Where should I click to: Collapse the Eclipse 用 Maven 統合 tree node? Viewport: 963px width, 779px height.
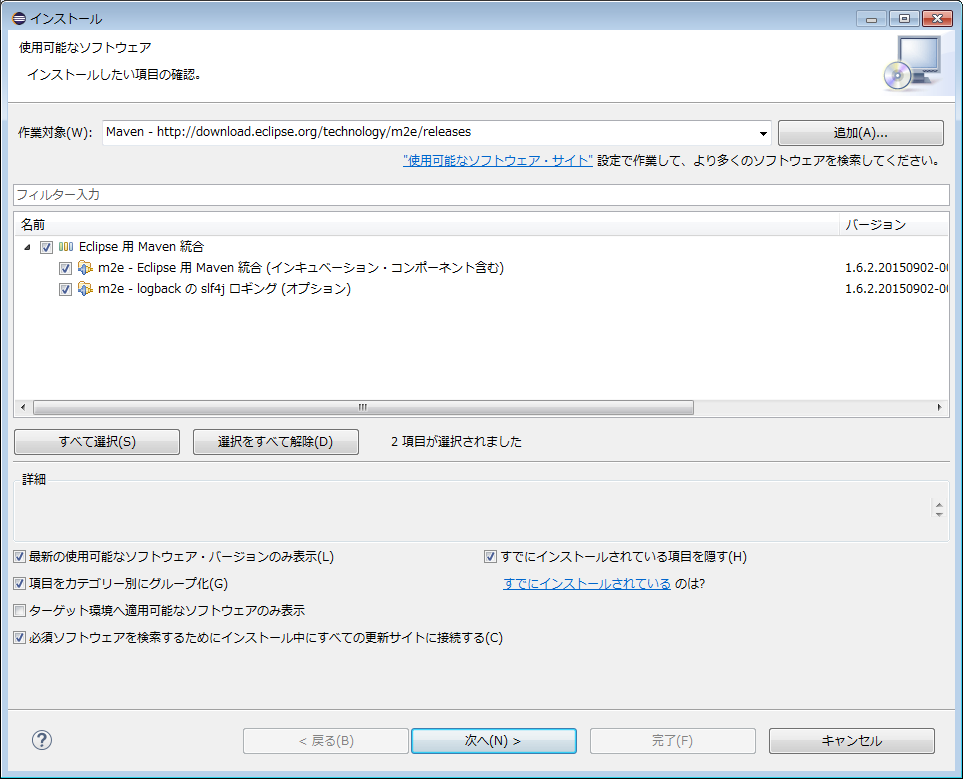27,247
